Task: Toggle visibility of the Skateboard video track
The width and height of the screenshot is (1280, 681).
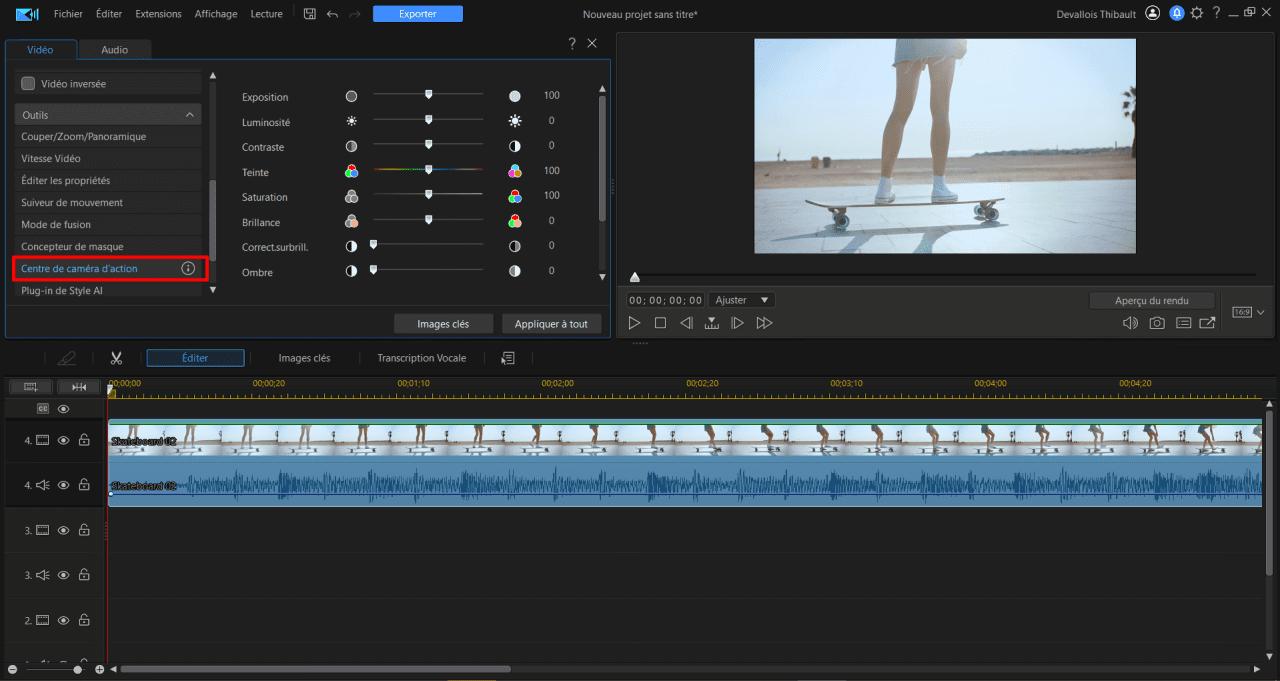Action: pos(63,440)
